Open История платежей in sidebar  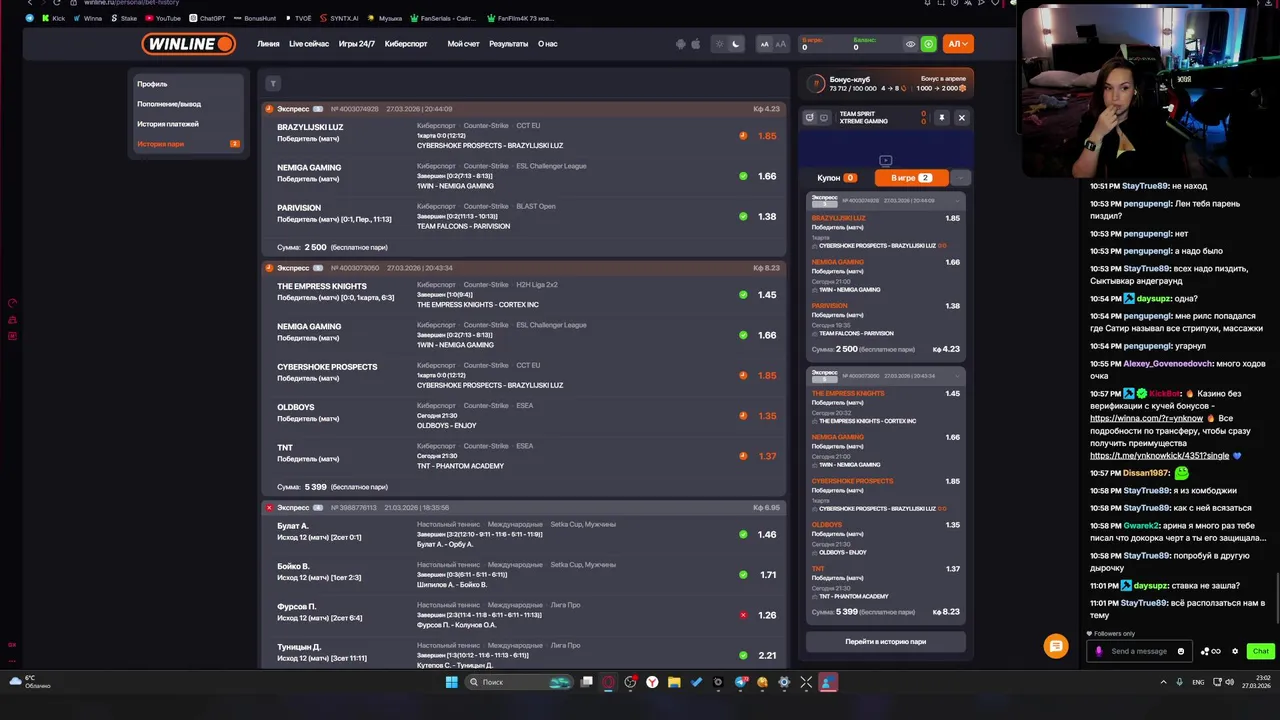click(168, 124)
